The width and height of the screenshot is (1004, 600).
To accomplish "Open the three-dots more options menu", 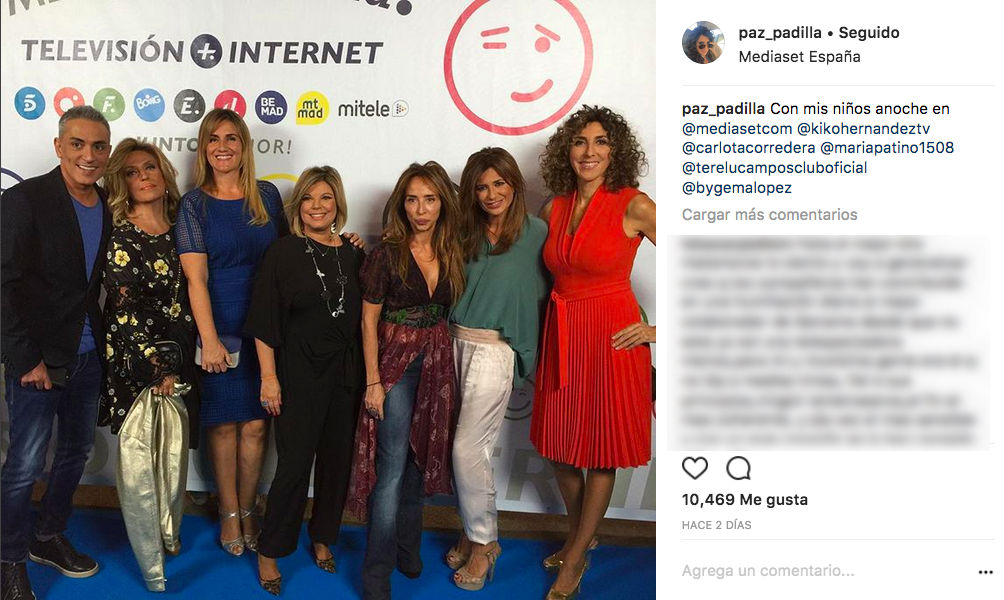I will coord(985,572).
